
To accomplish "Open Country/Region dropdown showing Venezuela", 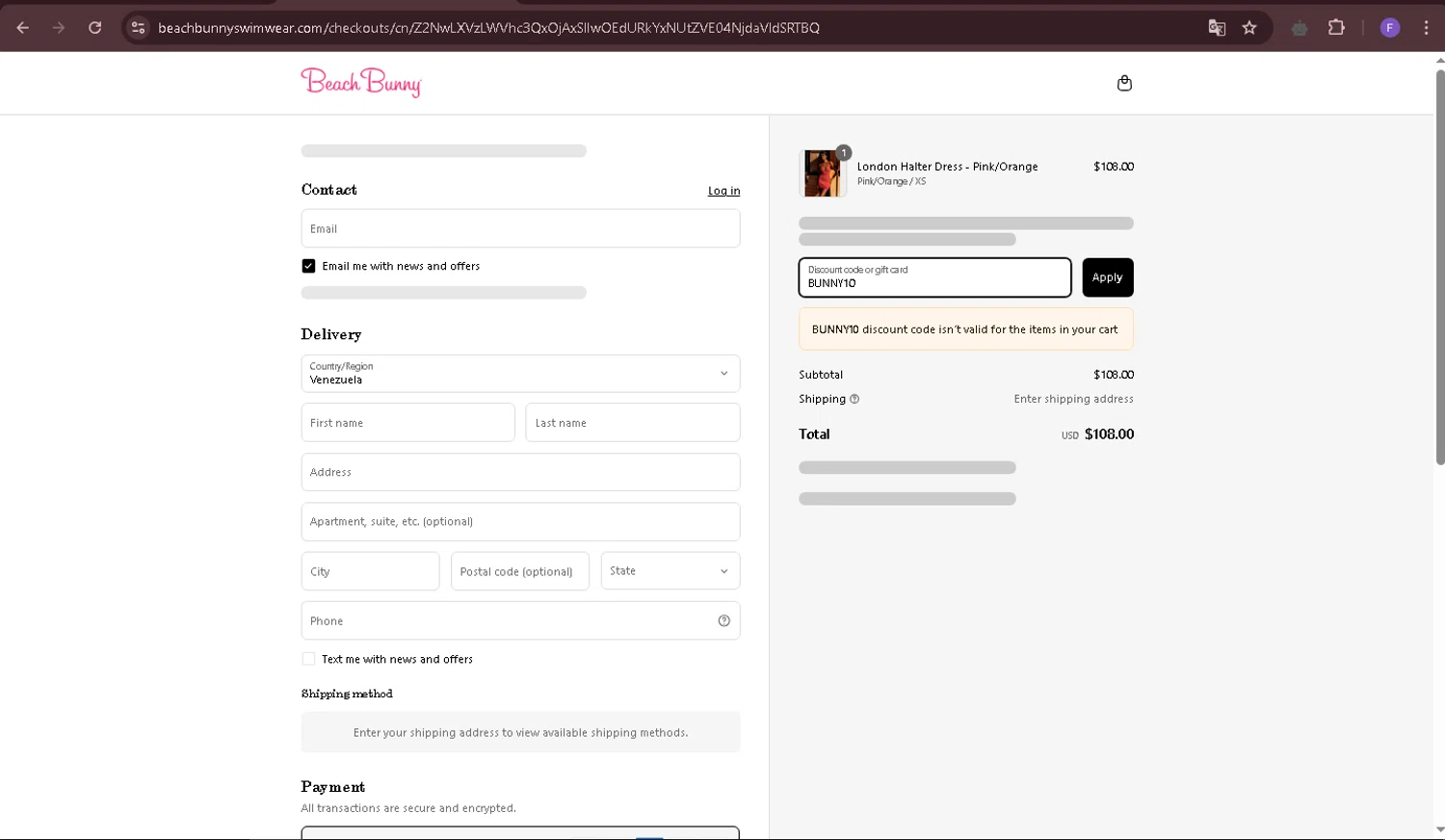I will [520, 374].
